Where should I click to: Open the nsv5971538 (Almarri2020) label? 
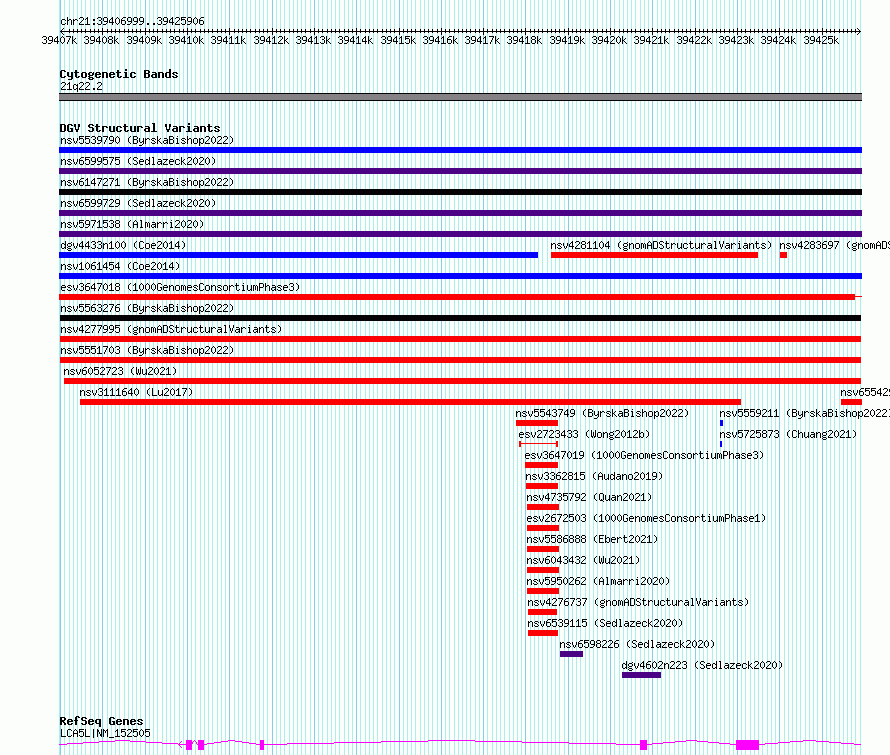pos(132,224)
